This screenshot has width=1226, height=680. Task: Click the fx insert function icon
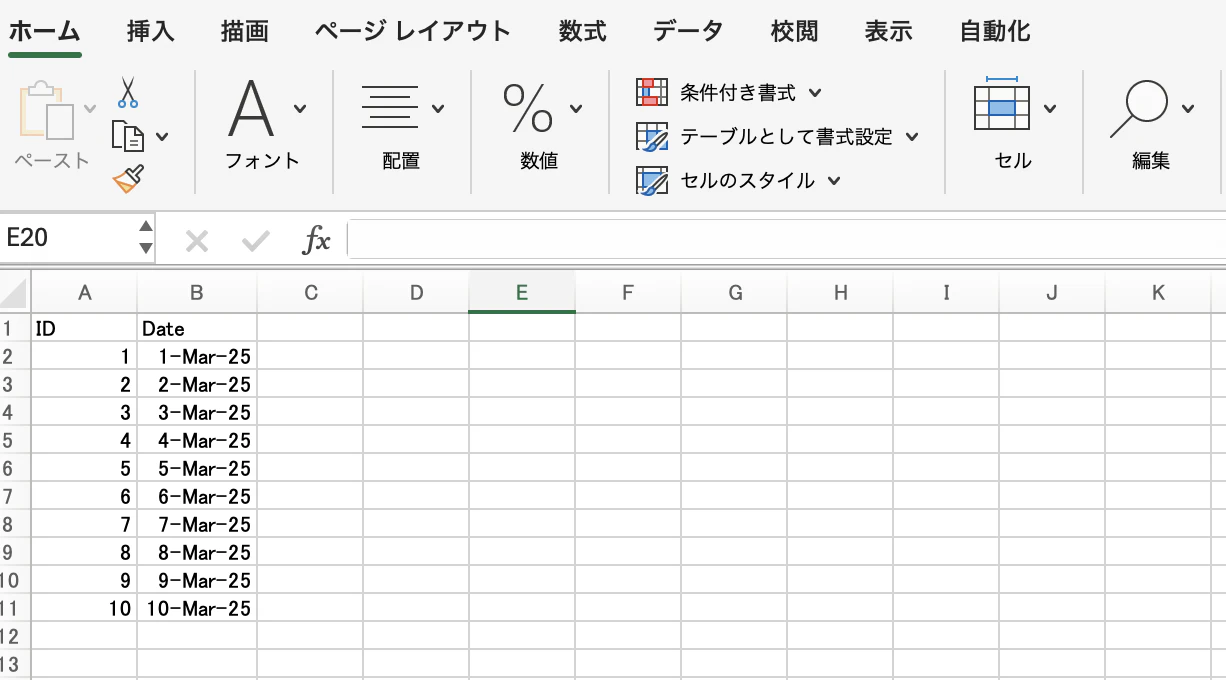coord(317,240)
